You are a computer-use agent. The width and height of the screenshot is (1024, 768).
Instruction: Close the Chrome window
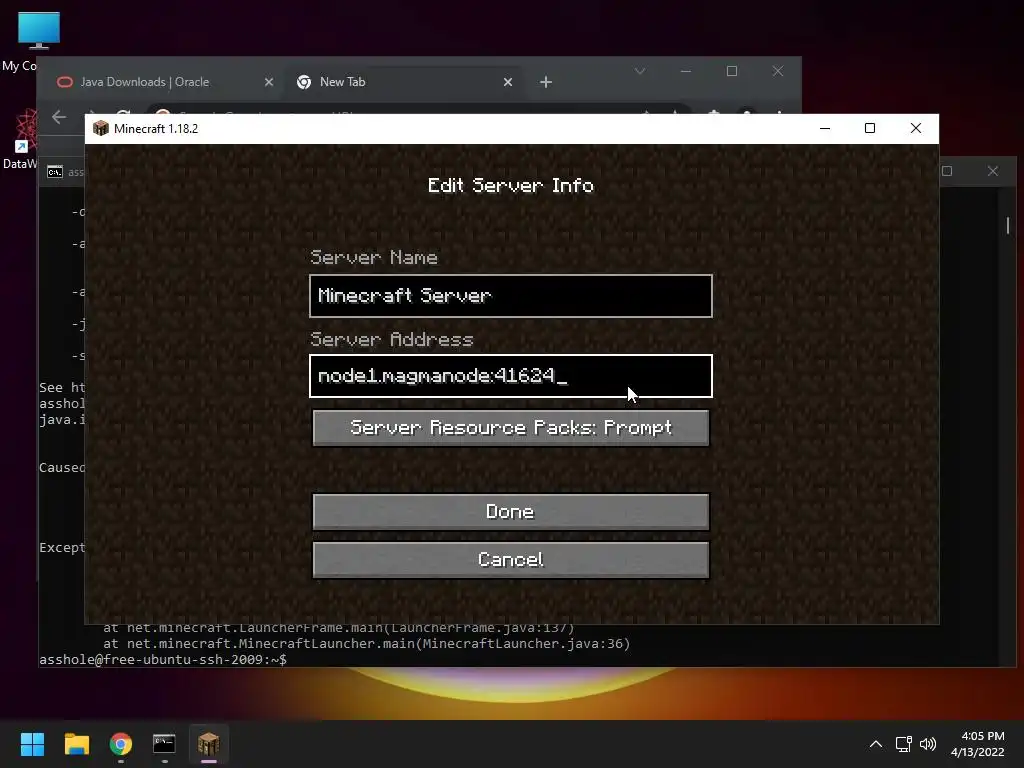click(x=778, y=71)
